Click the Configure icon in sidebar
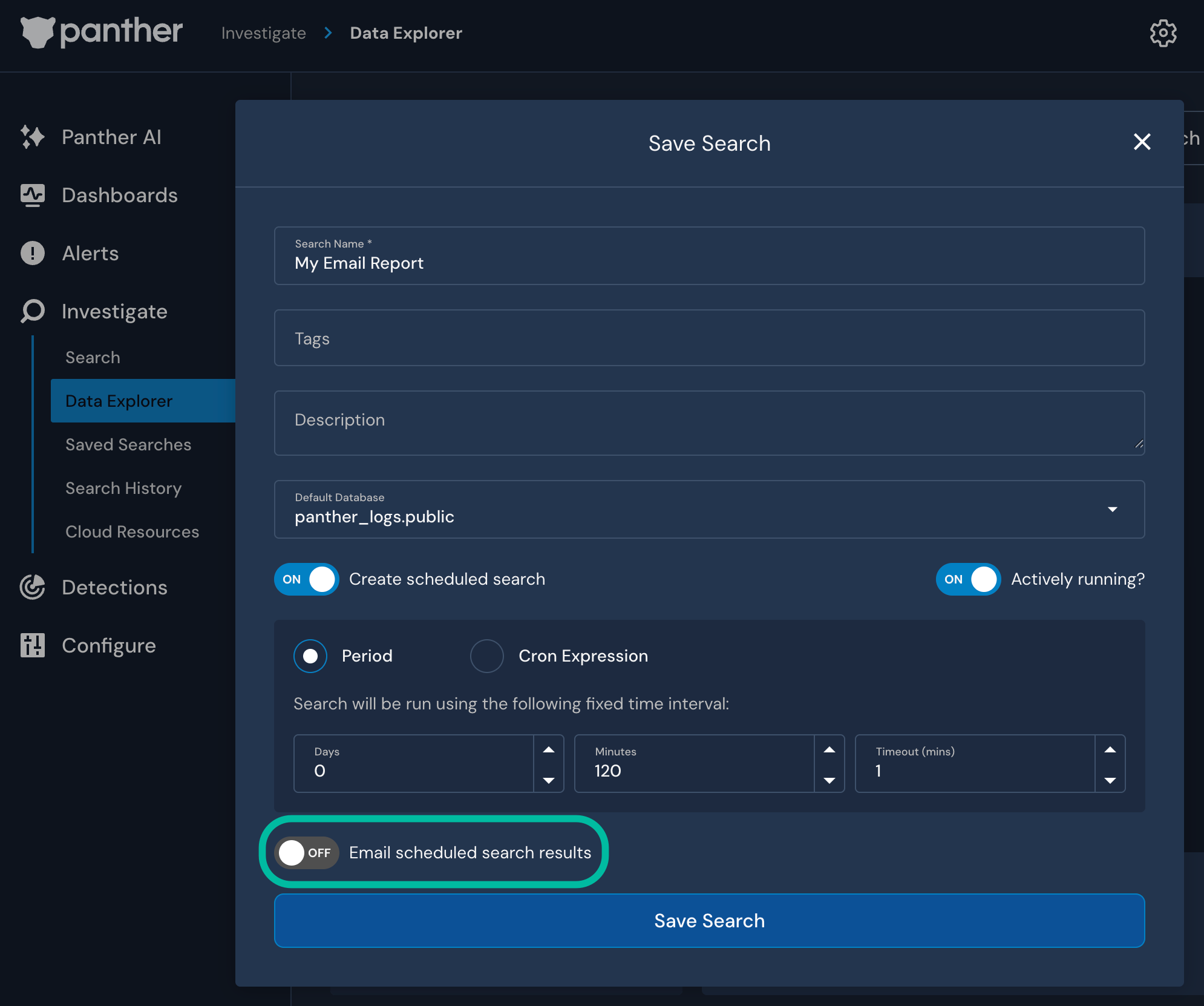This screenshot has height=1006, width=1204. (31, 645)
